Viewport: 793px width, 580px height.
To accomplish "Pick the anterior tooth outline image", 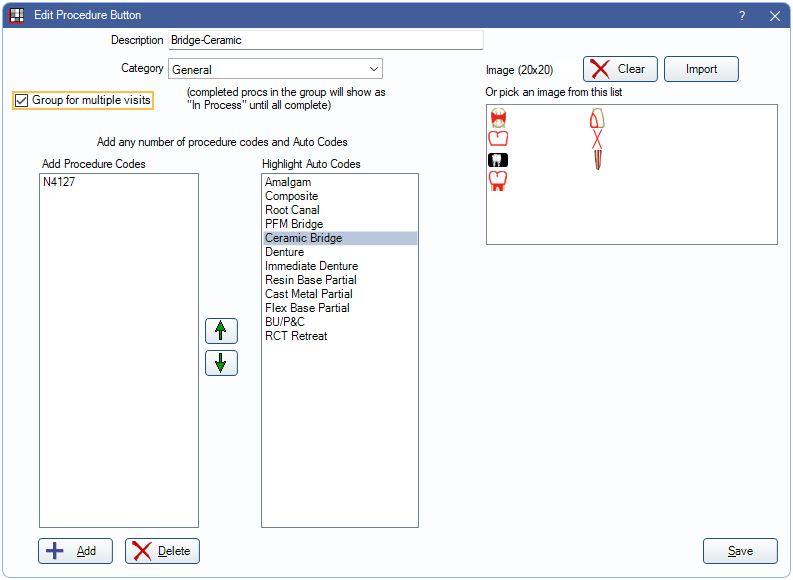I will pos(598,119).
